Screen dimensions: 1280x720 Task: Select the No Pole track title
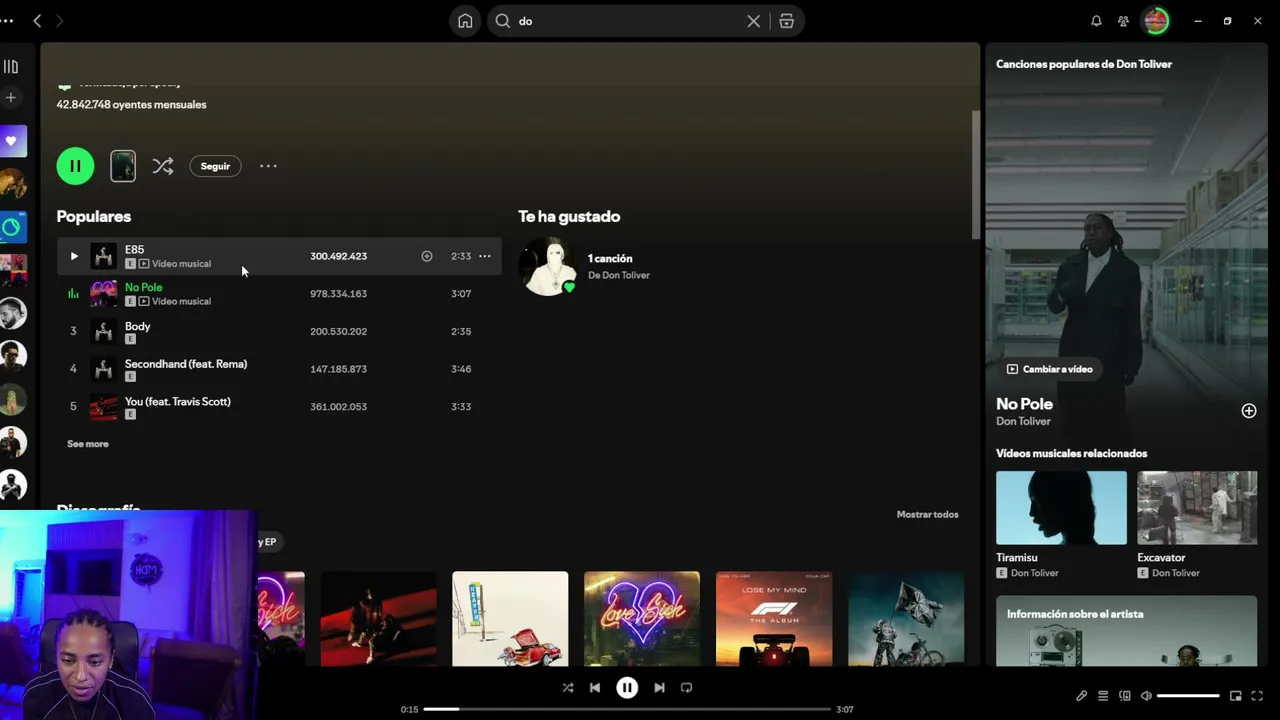click(143, 287)
